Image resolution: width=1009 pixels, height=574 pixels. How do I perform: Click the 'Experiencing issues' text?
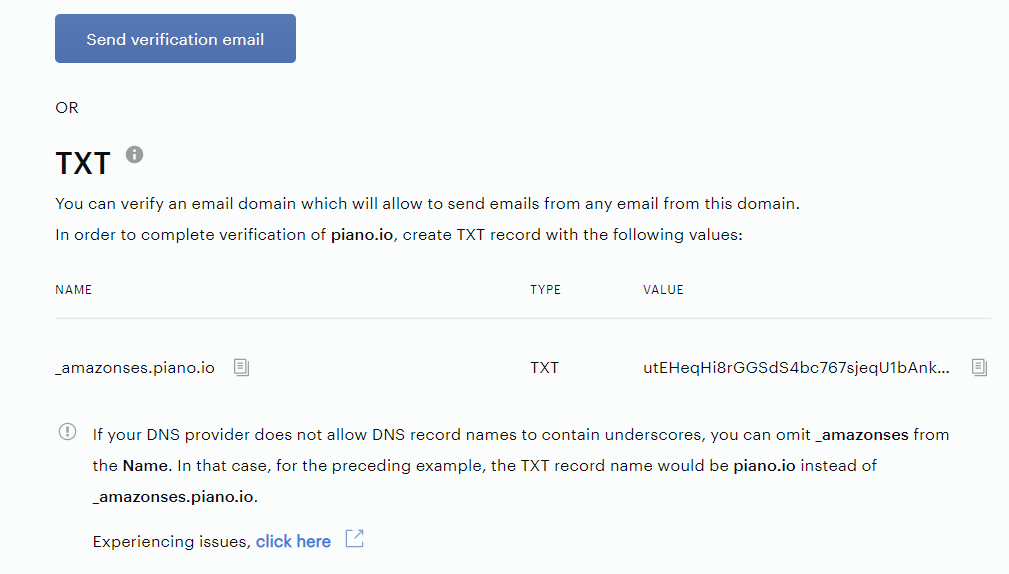[171, 542]
